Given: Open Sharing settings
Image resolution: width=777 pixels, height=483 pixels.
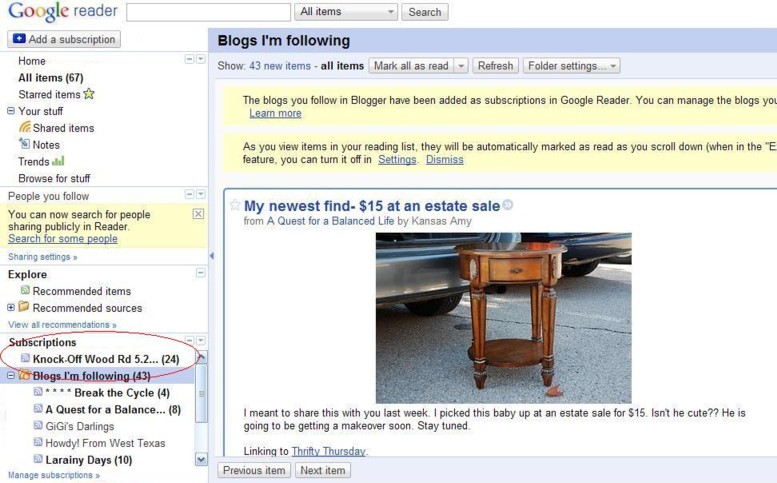Looking at the screenshot, I should click(x=43, y=257).
